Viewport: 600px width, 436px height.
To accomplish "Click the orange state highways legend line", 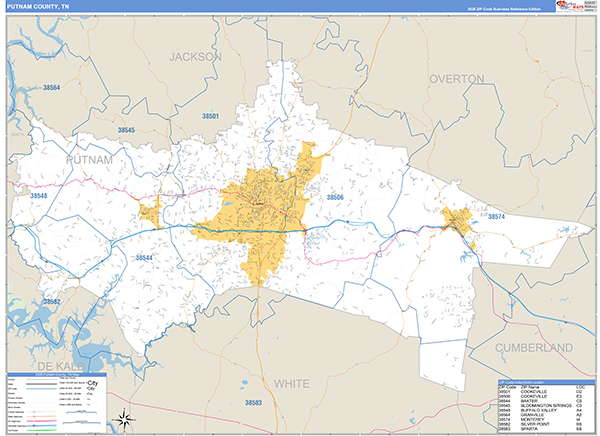I will (41, 416).
